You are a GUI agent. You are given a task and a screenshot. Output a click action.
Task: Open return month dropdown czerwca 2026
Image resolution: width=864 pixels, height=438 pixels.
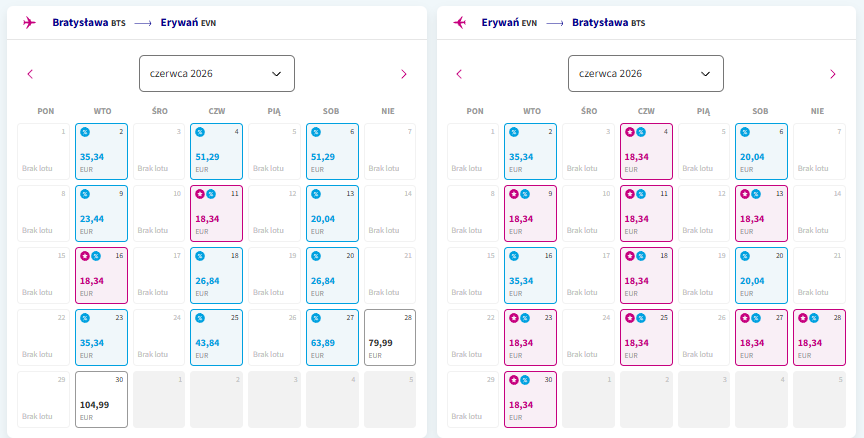[646, 73]
